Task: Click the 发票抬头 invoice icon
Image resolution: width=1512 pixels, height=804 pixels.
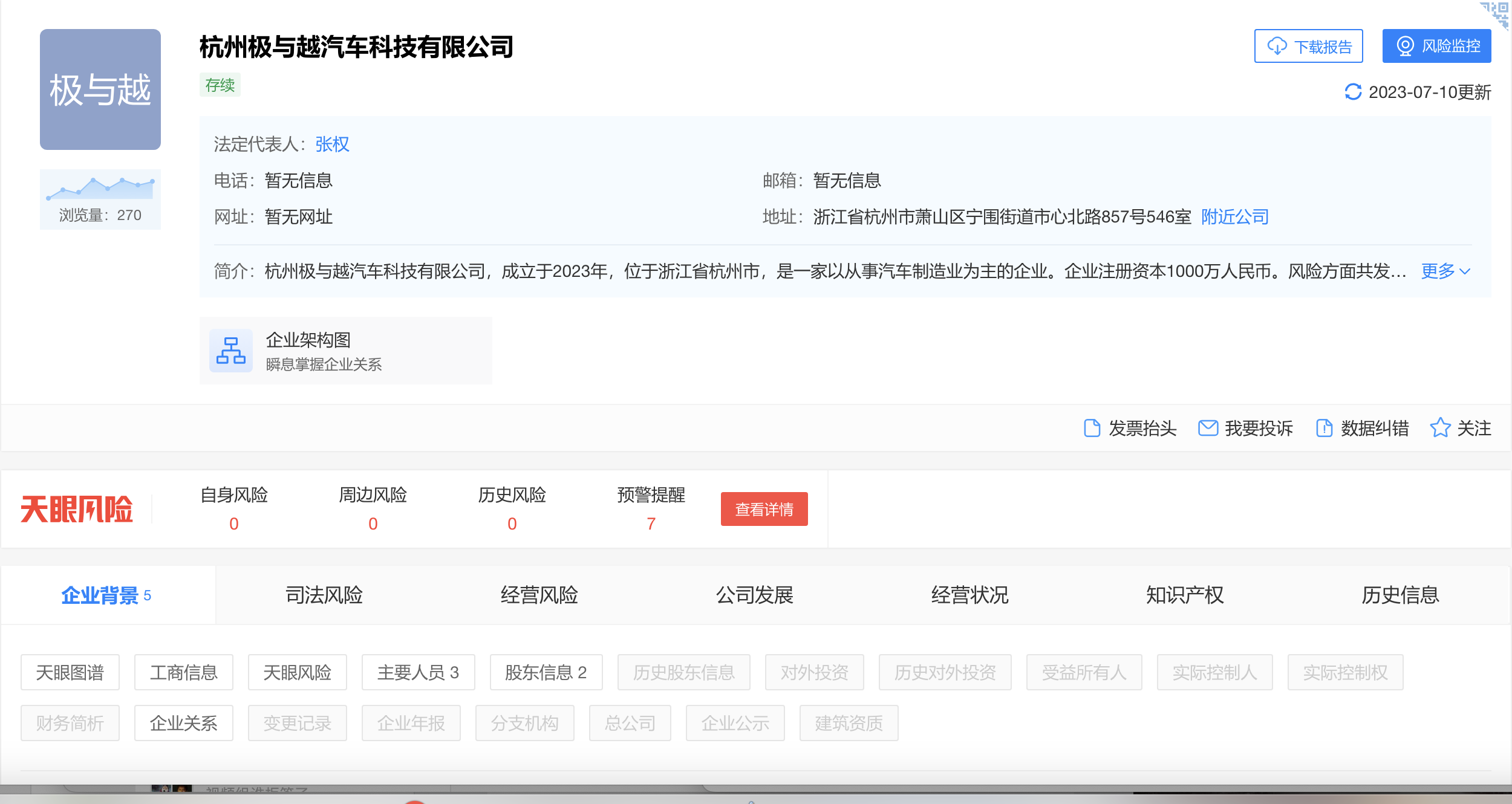Action: click(1092, 428)
